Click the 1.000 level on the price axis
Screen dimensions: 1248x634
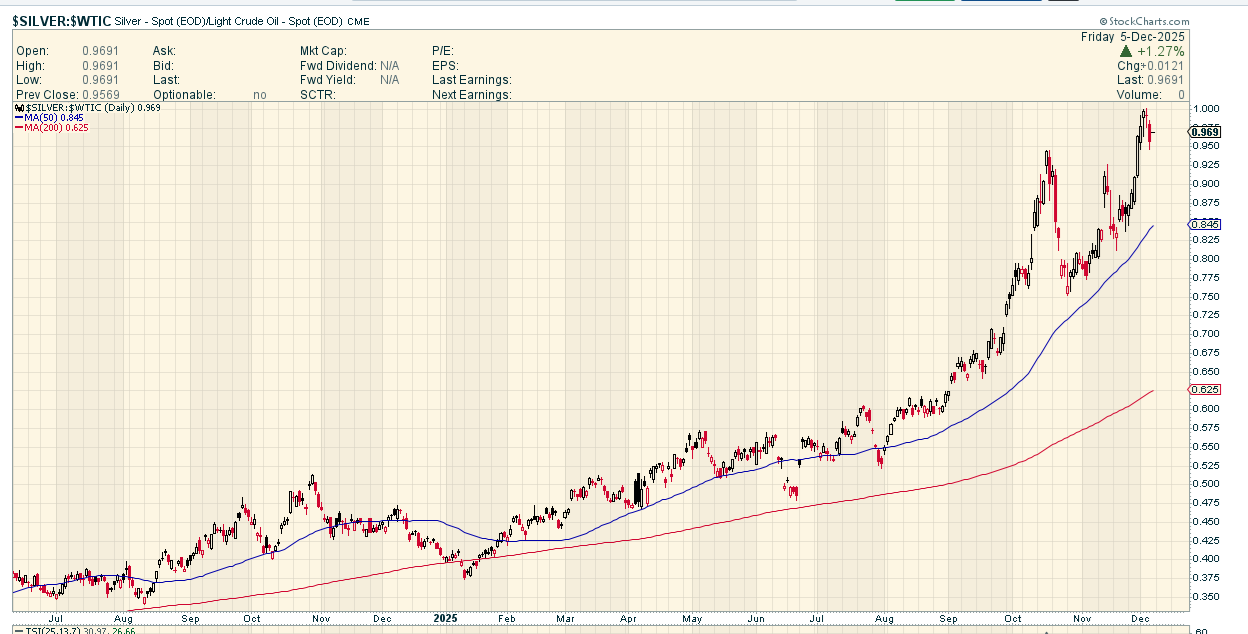pyautogui.click(x=1205, y=108)
